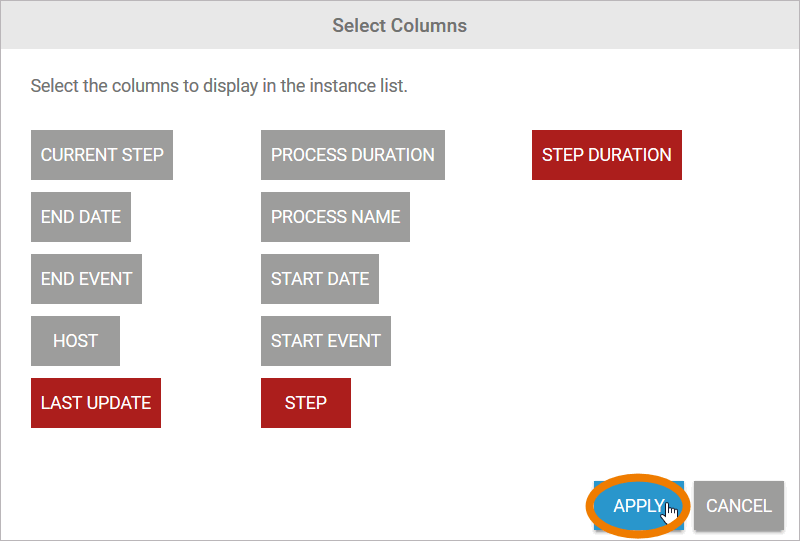Click the Select Columns dialog title
Screen dimensions: 800x541
[400, 25]
